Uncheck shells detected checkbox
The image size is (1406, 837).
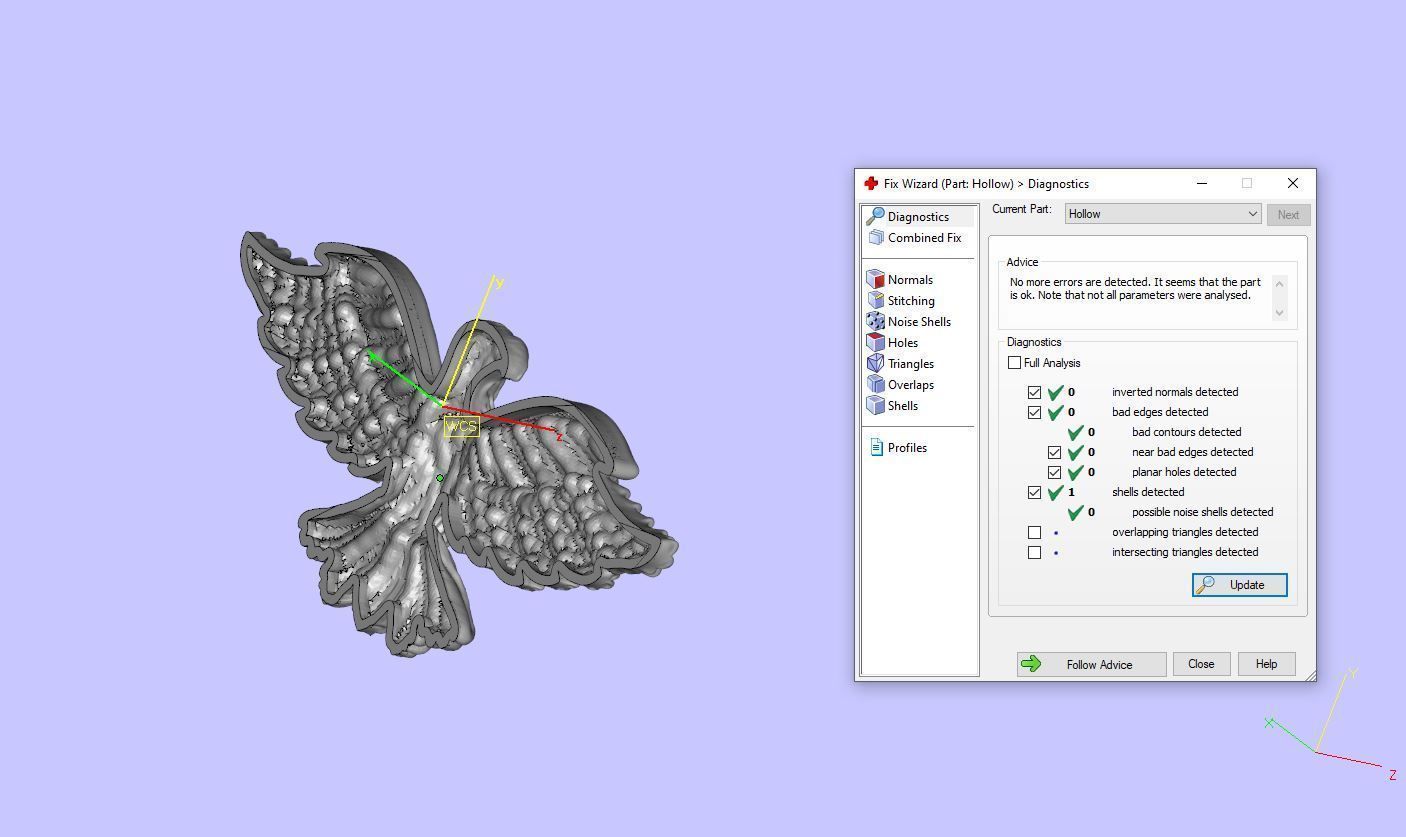(1035, 492)
